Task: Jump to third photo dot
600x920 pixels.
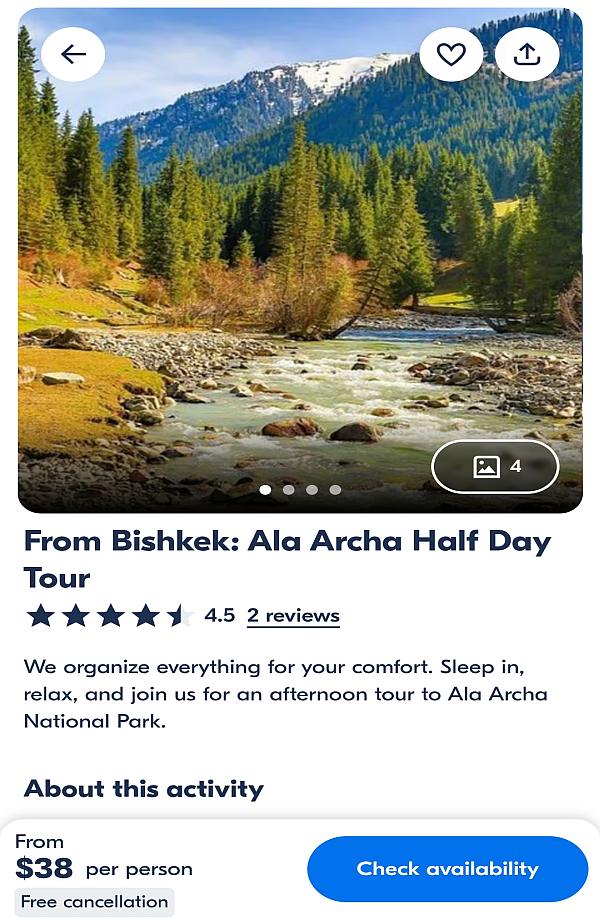Action: click(312, 489)
